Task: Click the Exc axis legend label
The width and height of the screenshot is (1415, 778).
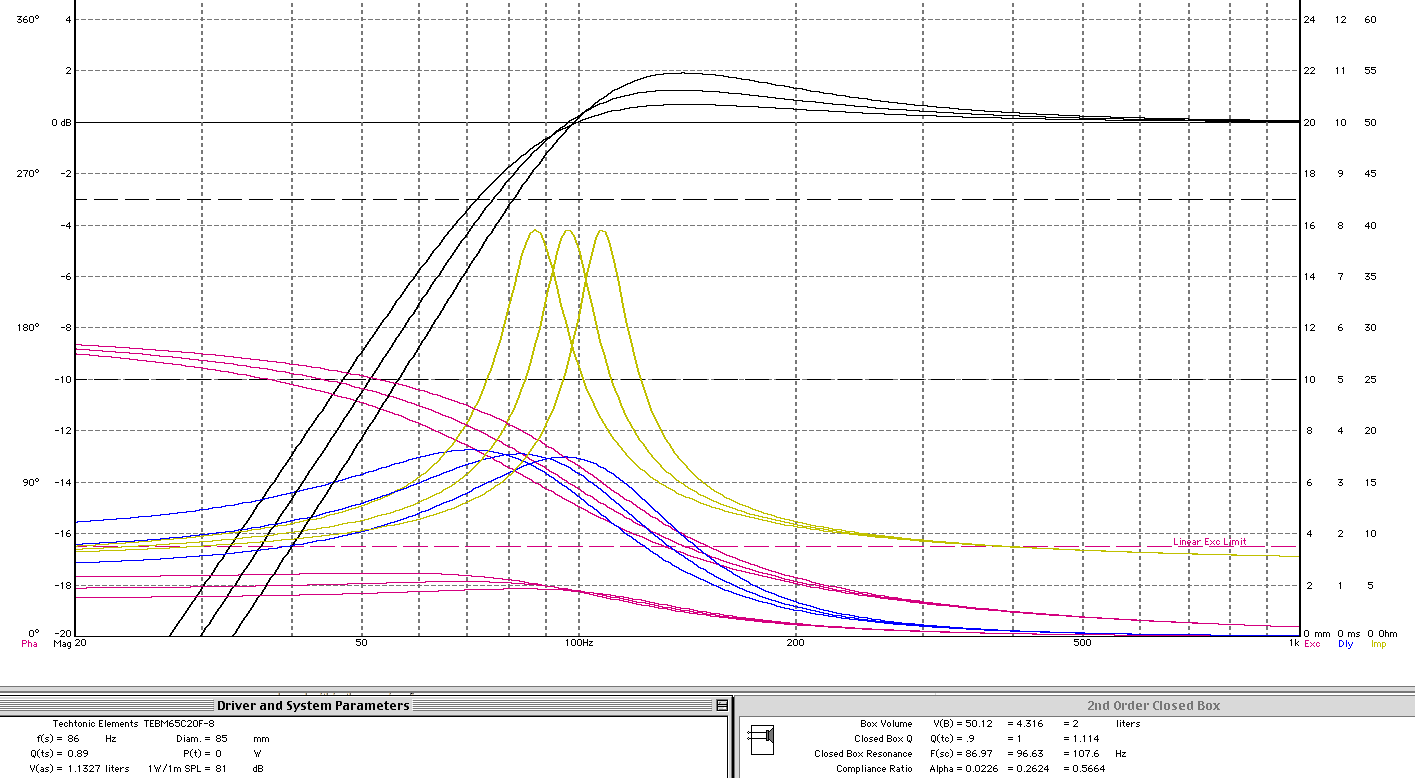Action: (x=1312, y=644)
